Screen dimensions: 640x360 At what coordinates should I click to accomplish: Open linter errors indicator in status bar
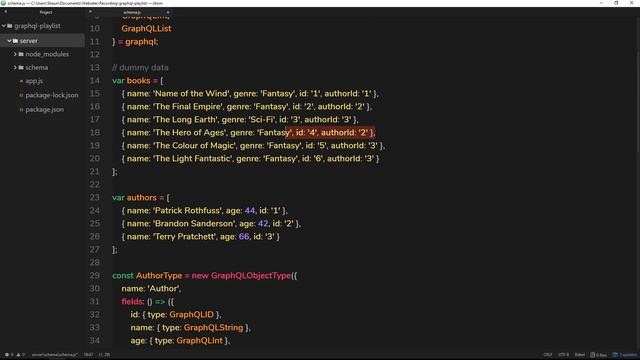9,355
